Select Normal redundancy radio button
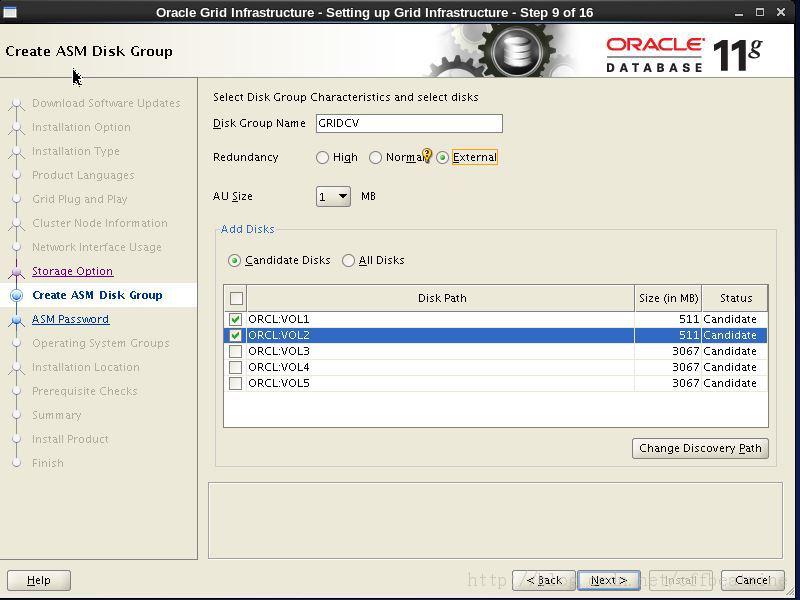Viewport: 800px width, 600px height. tap(376, 158)
